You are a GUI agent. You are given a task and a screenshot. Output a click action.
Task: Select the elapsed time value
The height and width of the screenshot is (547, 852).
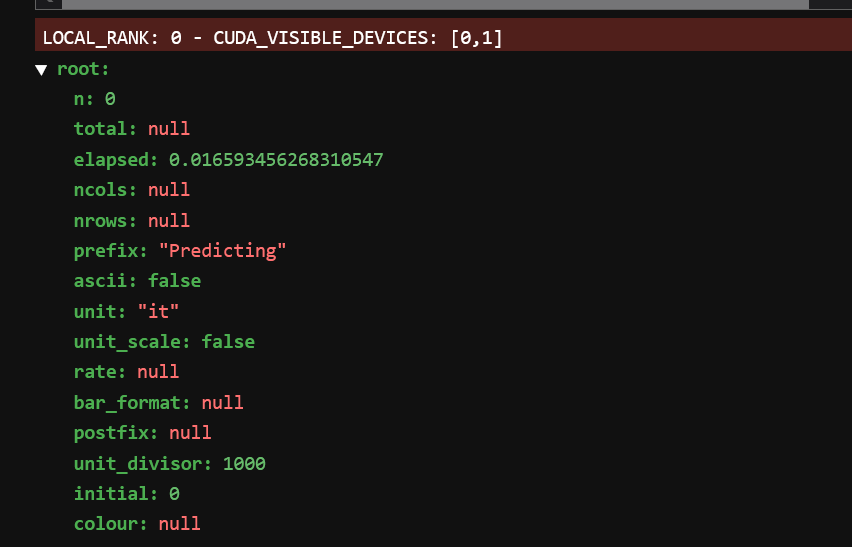276,160
